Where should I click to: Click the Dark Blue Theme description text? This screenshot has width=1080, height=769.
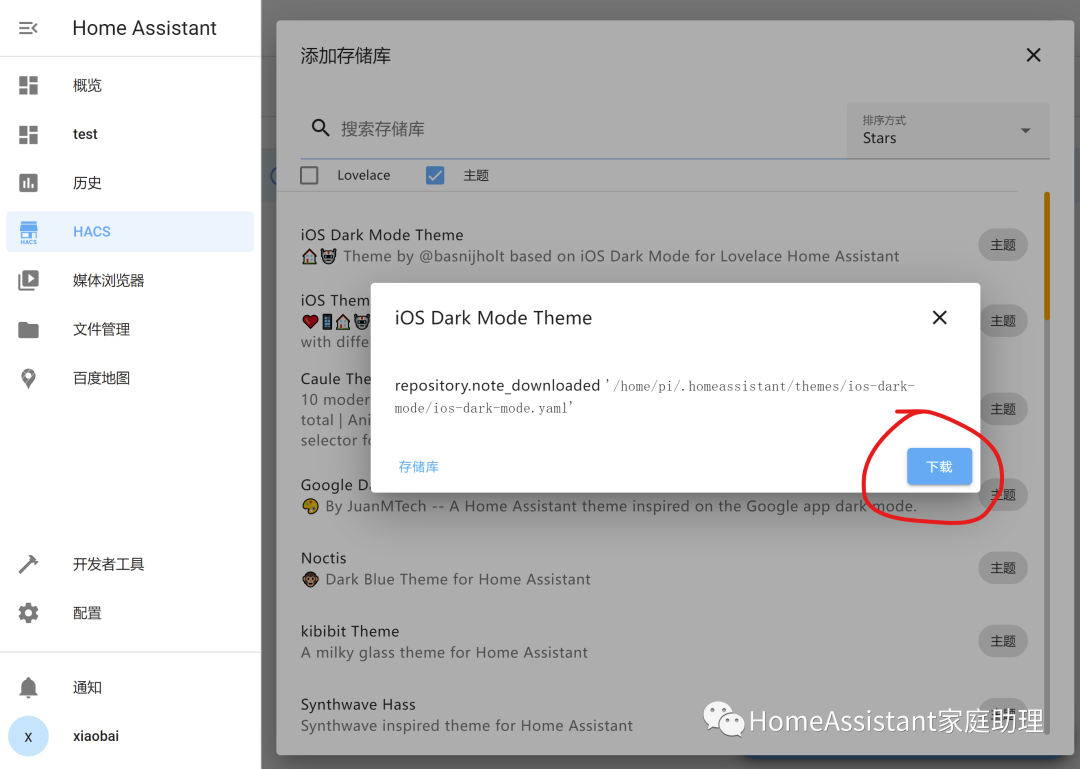coord(458,580)
